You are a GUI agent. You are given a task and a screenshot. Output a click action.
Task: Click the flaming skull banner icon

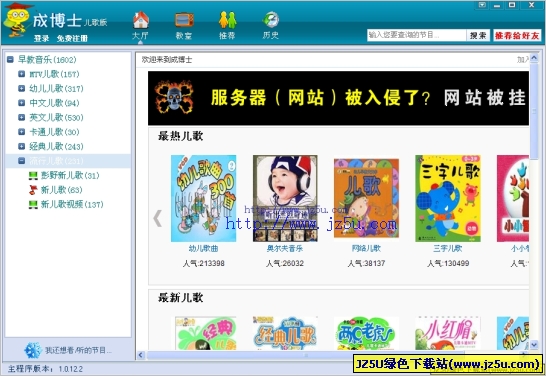(173, 97)
